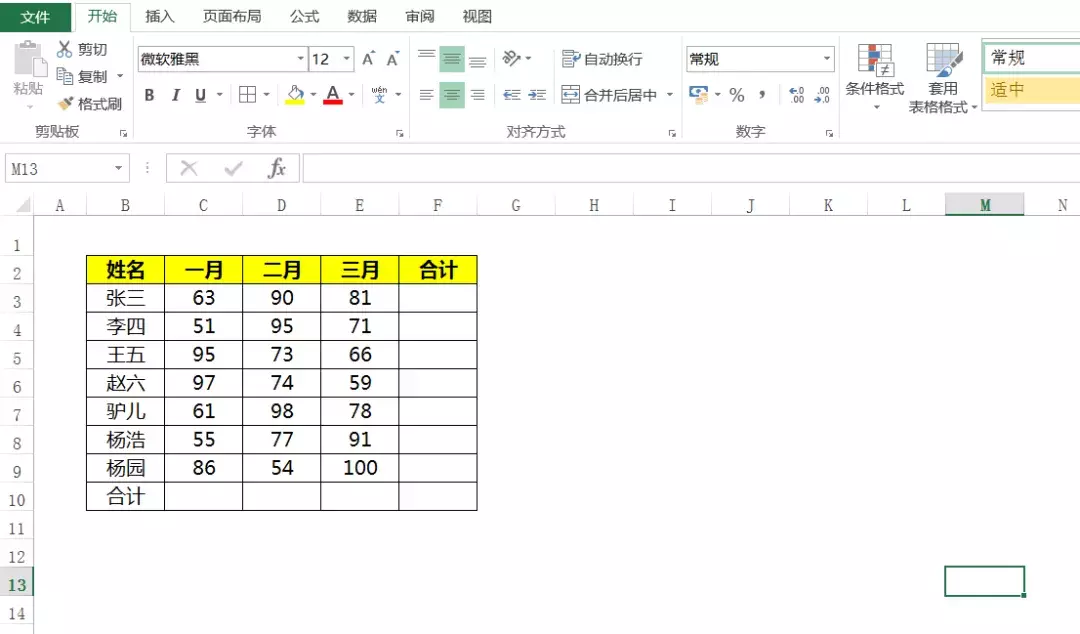Toggle Bold formatting
Screen dimensions: 1080x634
149,95
